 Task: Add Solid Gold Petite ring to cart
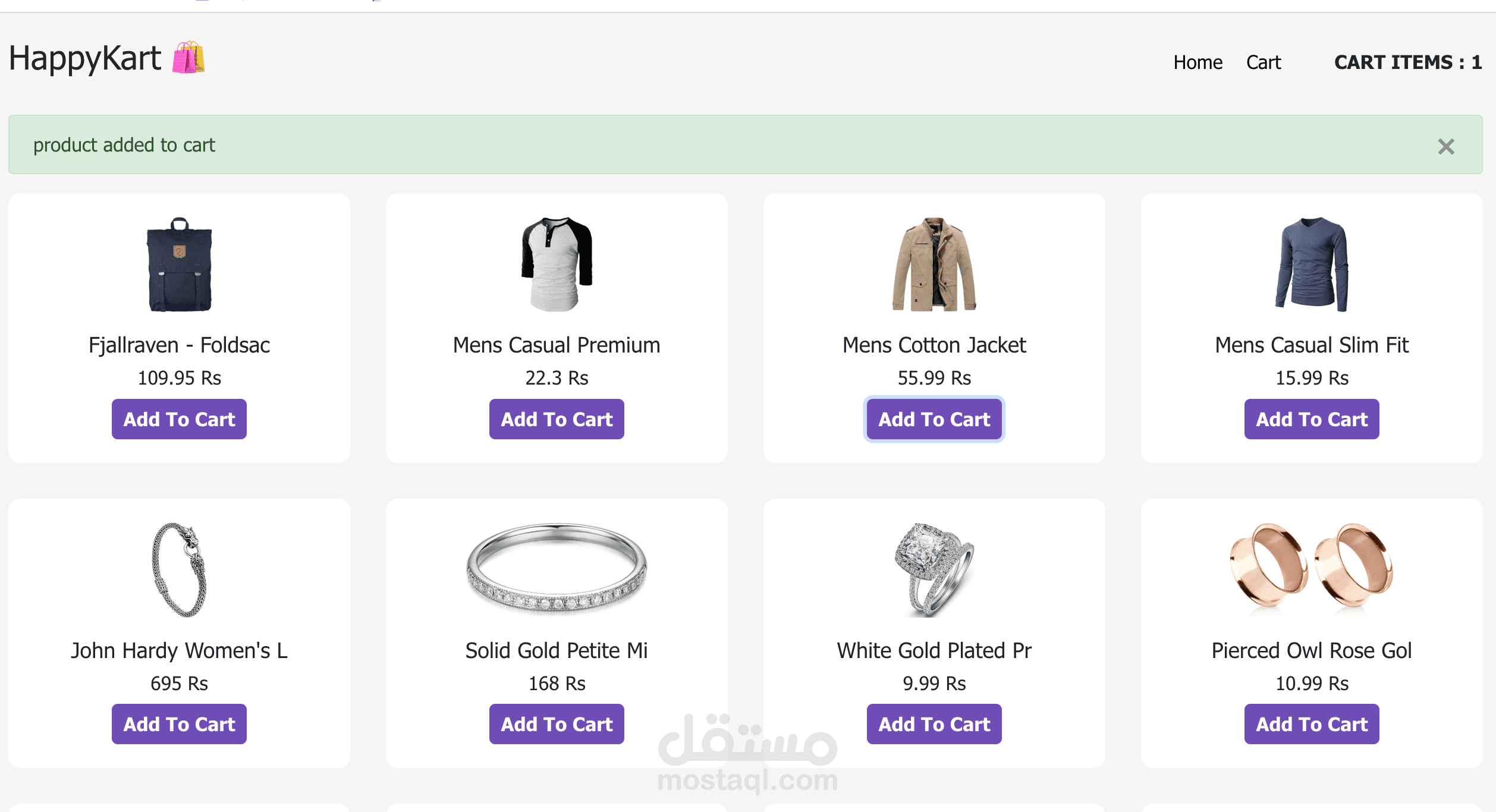coord(557,724)
